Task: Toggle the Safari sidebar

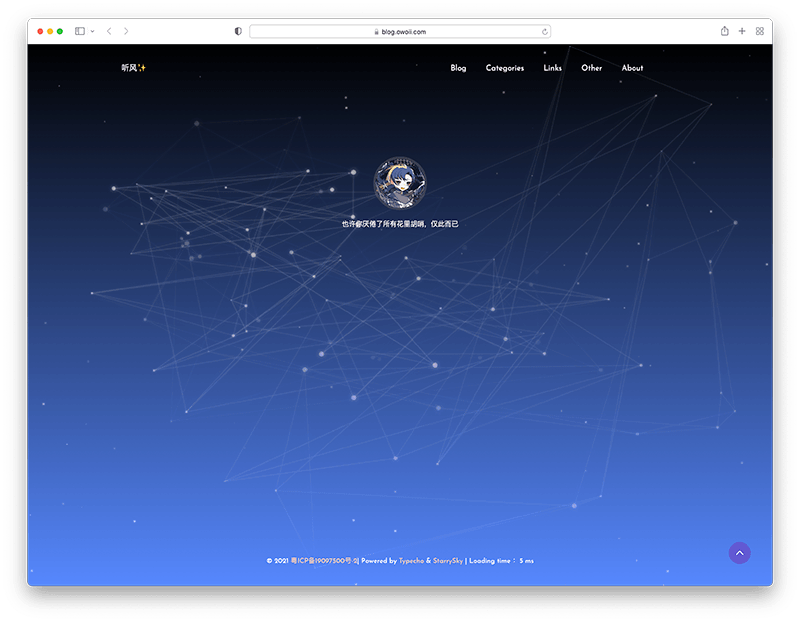Action: pyautogui.click(x=80, y=31)
